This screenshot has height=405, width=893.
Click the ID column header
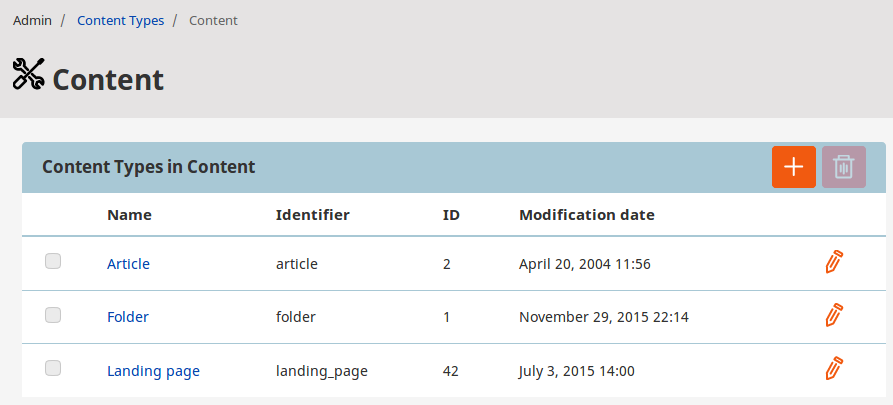point(451,215)
